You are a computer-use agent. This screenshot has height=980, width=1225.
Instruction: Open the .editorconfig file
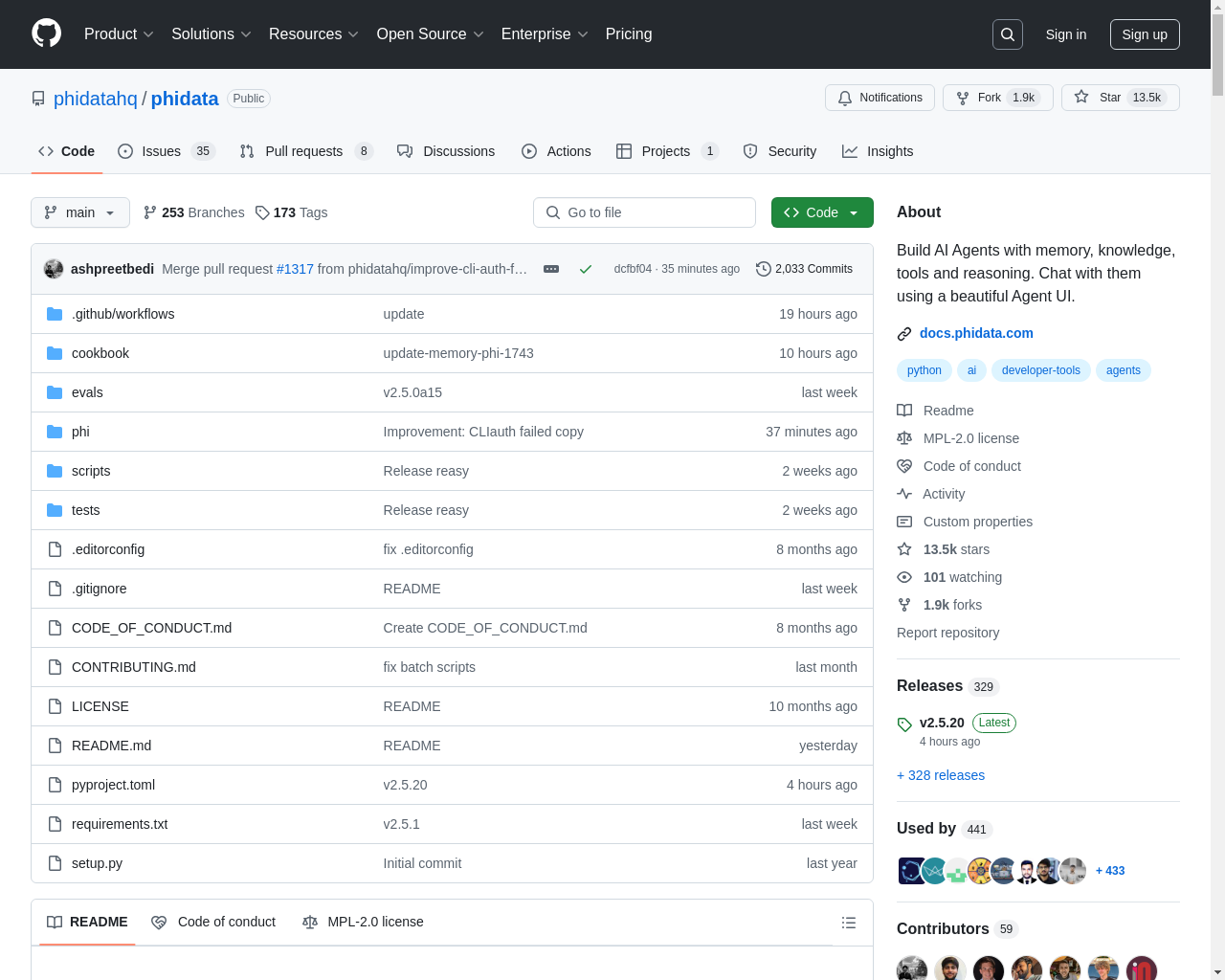[108, 549]
